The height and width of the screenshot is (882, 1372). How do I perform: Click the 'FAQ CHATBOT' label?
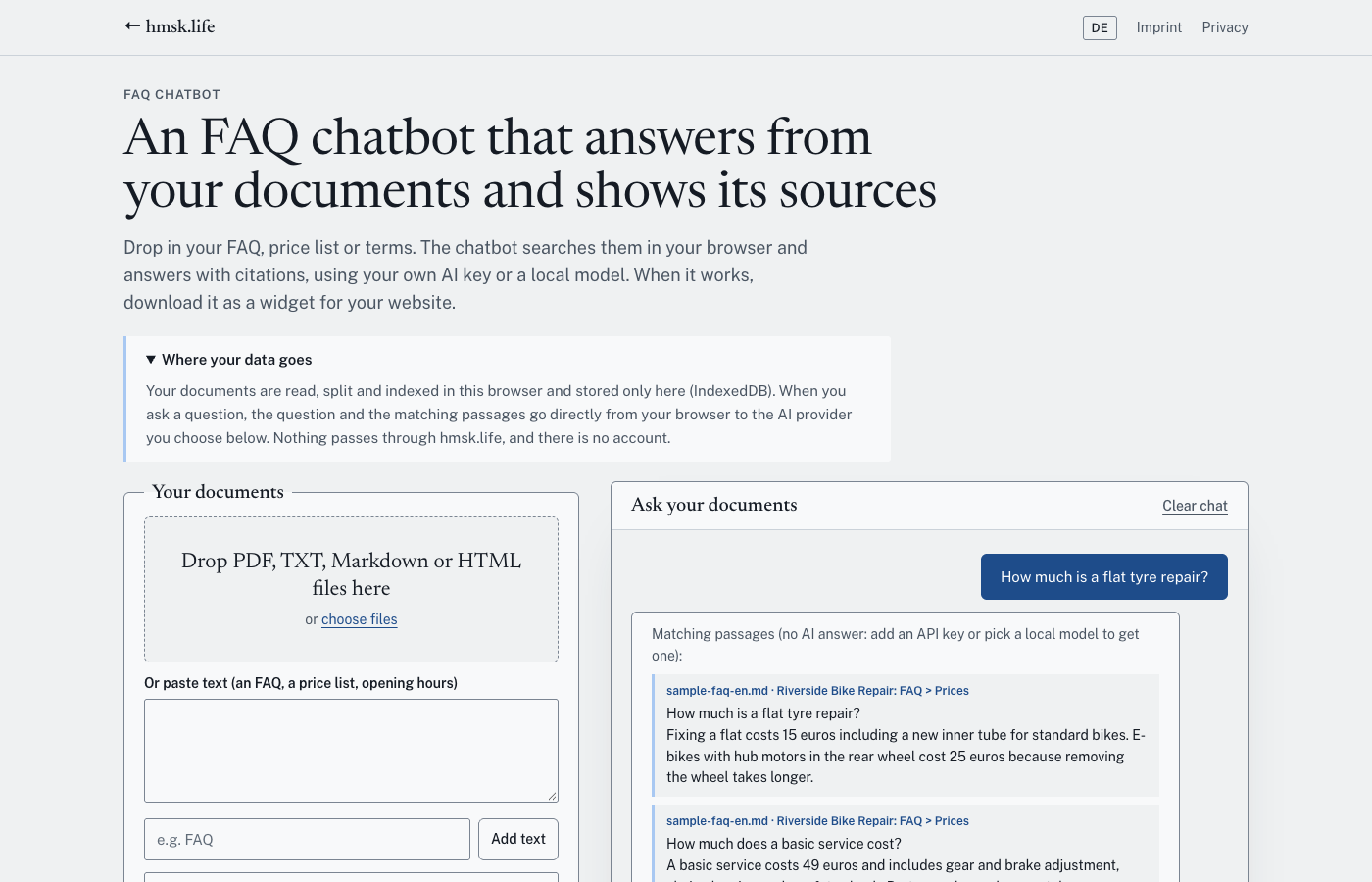pos(171,95)
